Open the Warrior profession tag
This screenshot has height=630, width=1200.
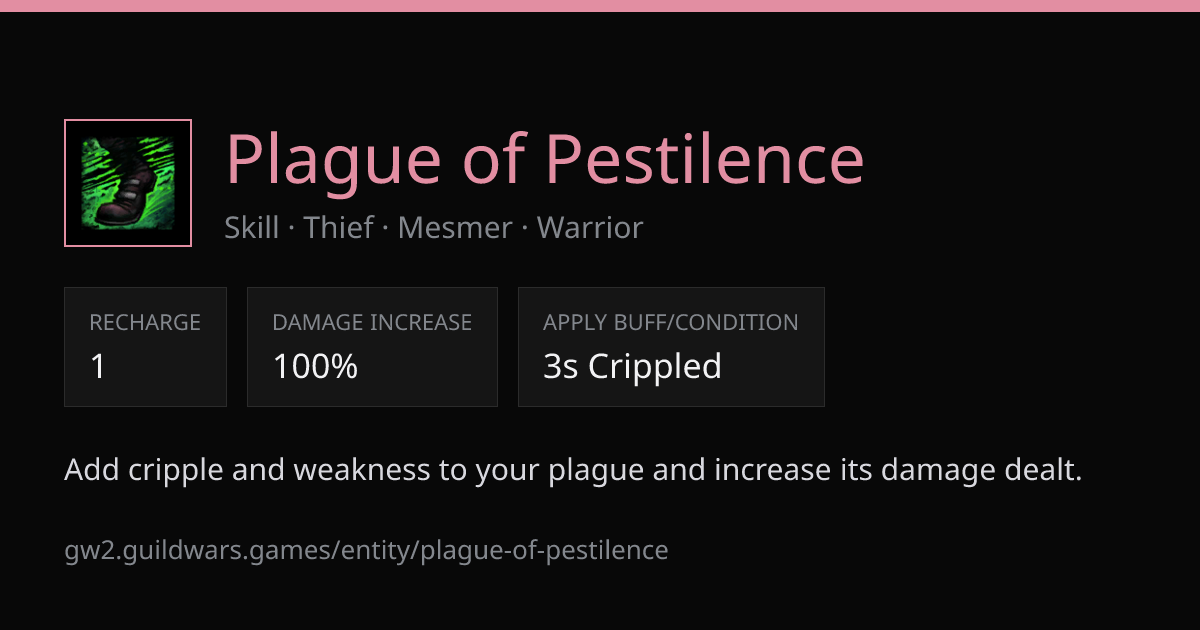(590, 228)
